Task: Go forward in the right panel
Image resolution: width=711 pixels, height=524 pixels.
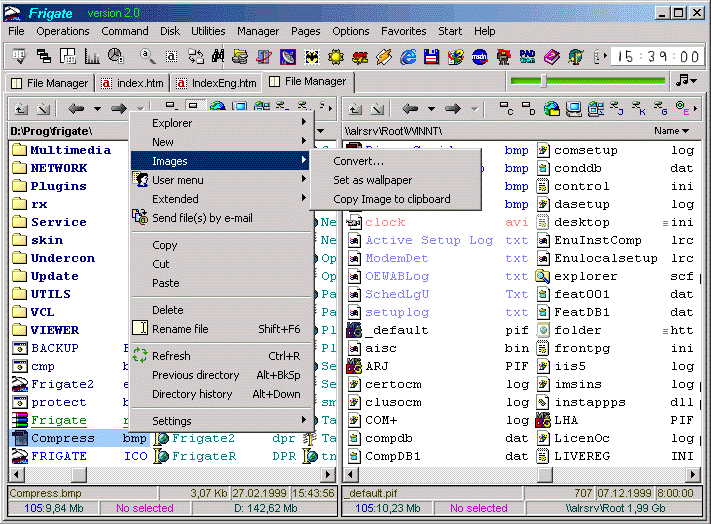Action: [453, 108]
